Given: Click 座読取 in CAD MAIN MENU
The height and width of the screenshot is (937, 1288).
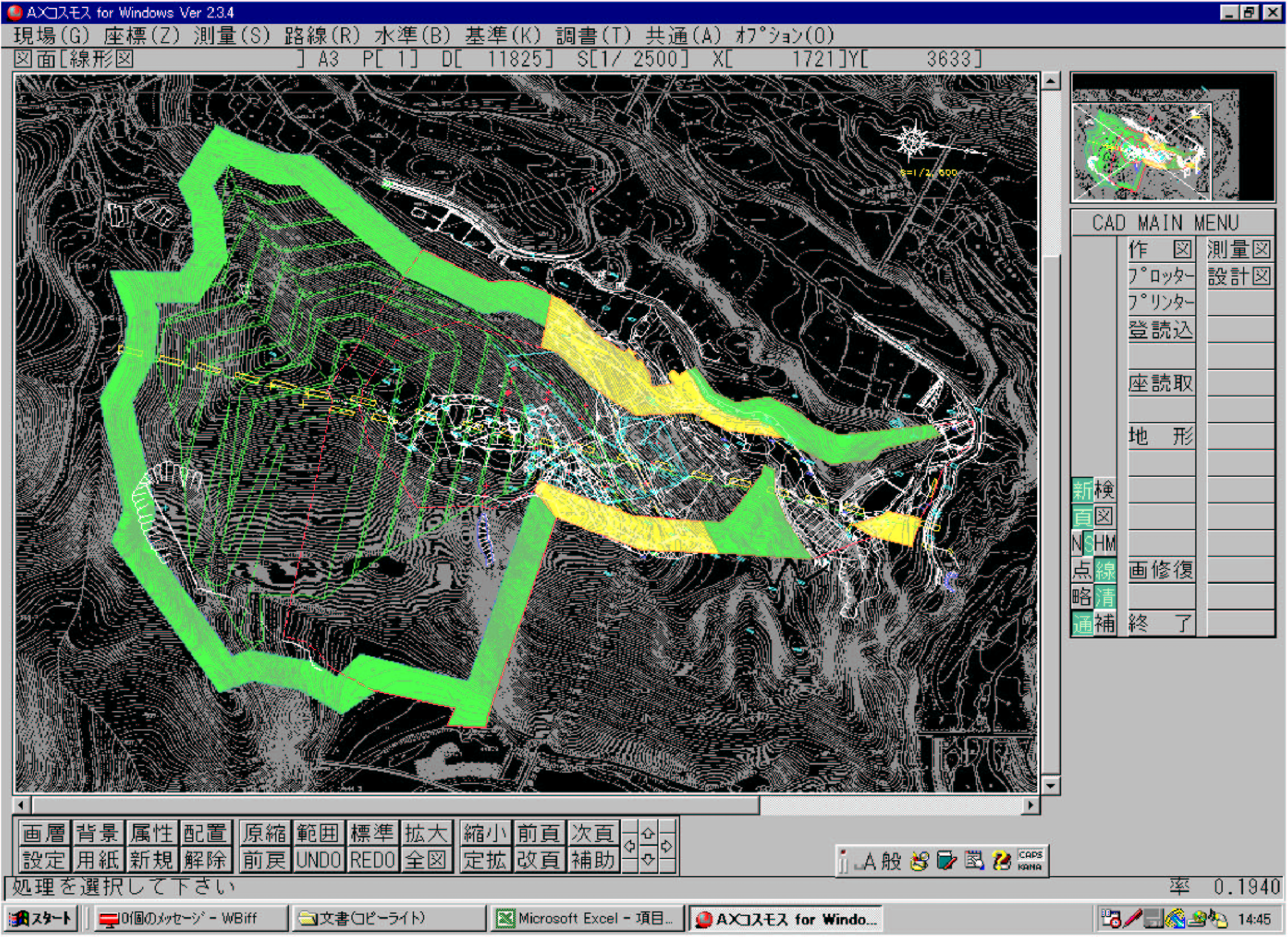Looking at the screenshot, I should pos(1161,383).
